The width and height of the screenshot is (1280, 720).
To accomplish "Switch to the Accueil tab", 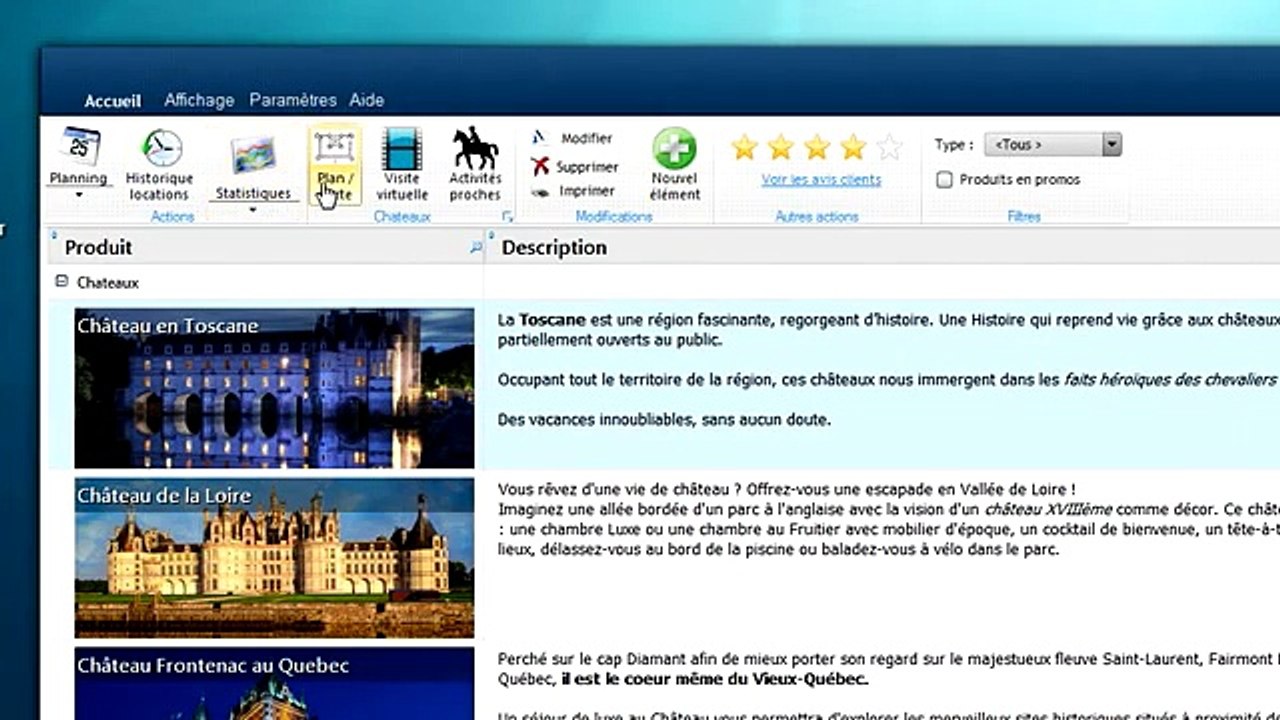I will click(x=113, y=101).
